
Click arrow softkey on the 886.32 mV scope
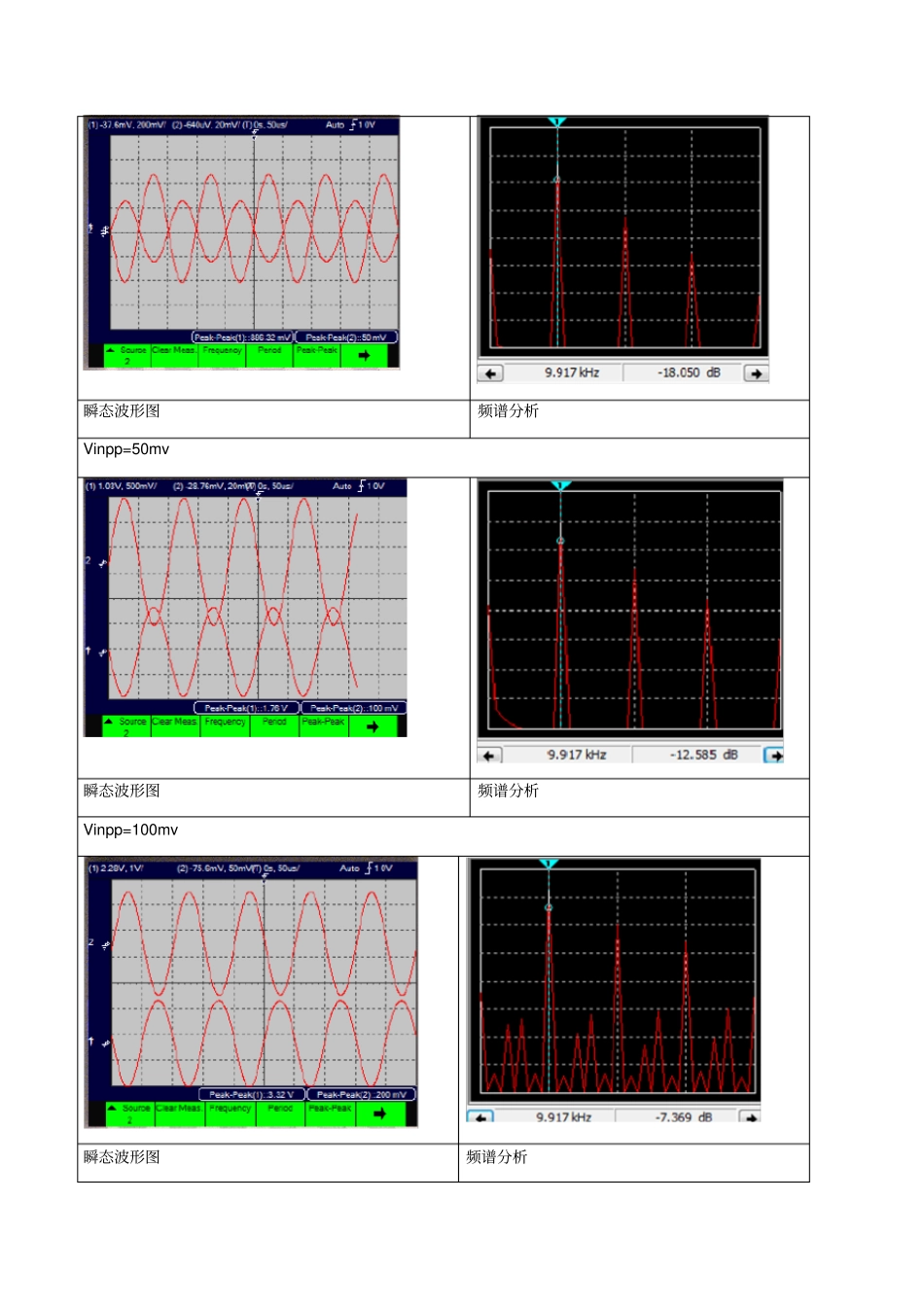pos(364,356)
